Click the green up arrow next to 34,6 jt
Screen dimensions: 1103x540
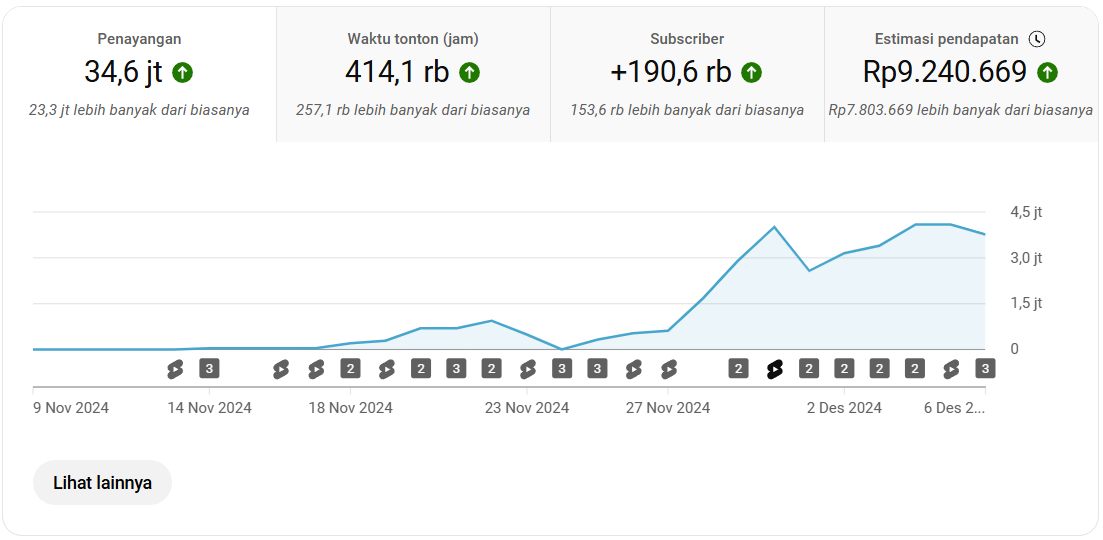pyautogui.click(x=182, y=73)
